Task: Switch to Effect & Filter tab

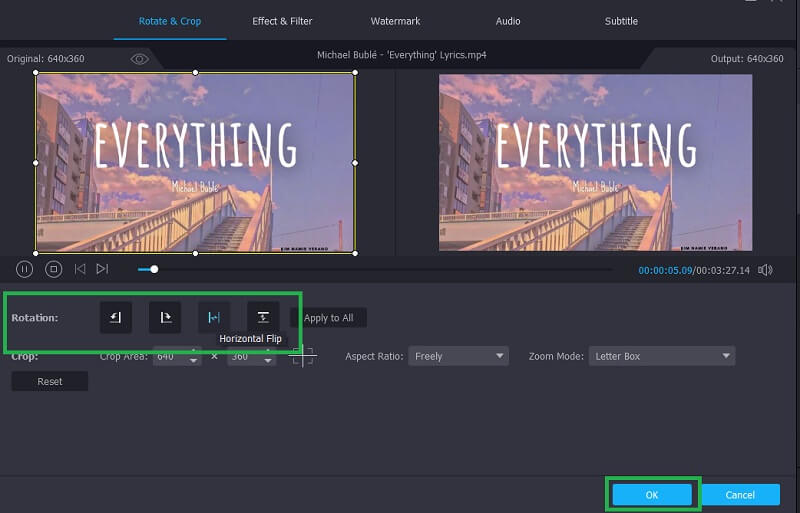Action: (283, 21)
